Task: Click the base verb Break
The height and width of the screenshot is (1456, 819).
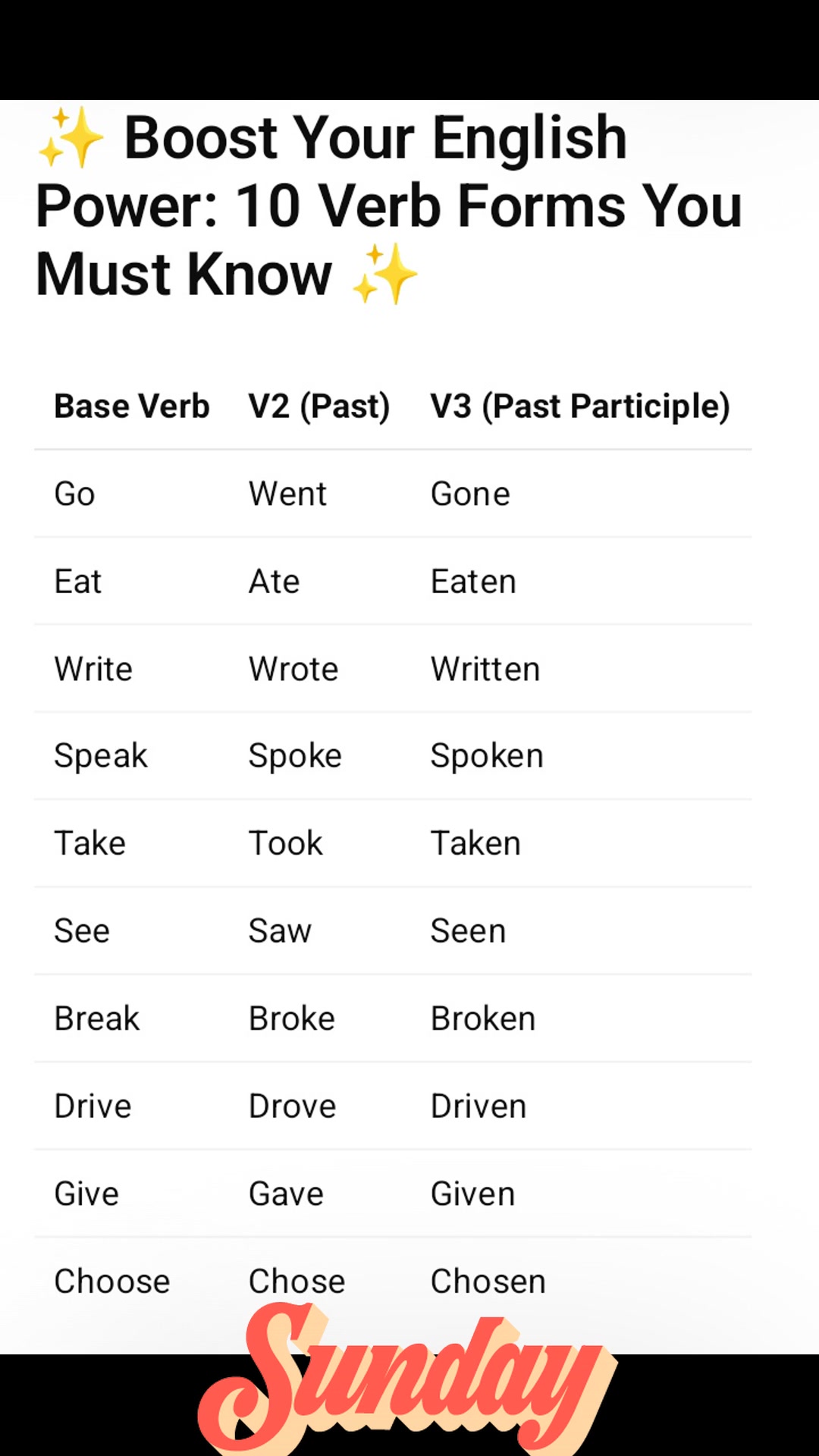Action: coord(97,1019)
